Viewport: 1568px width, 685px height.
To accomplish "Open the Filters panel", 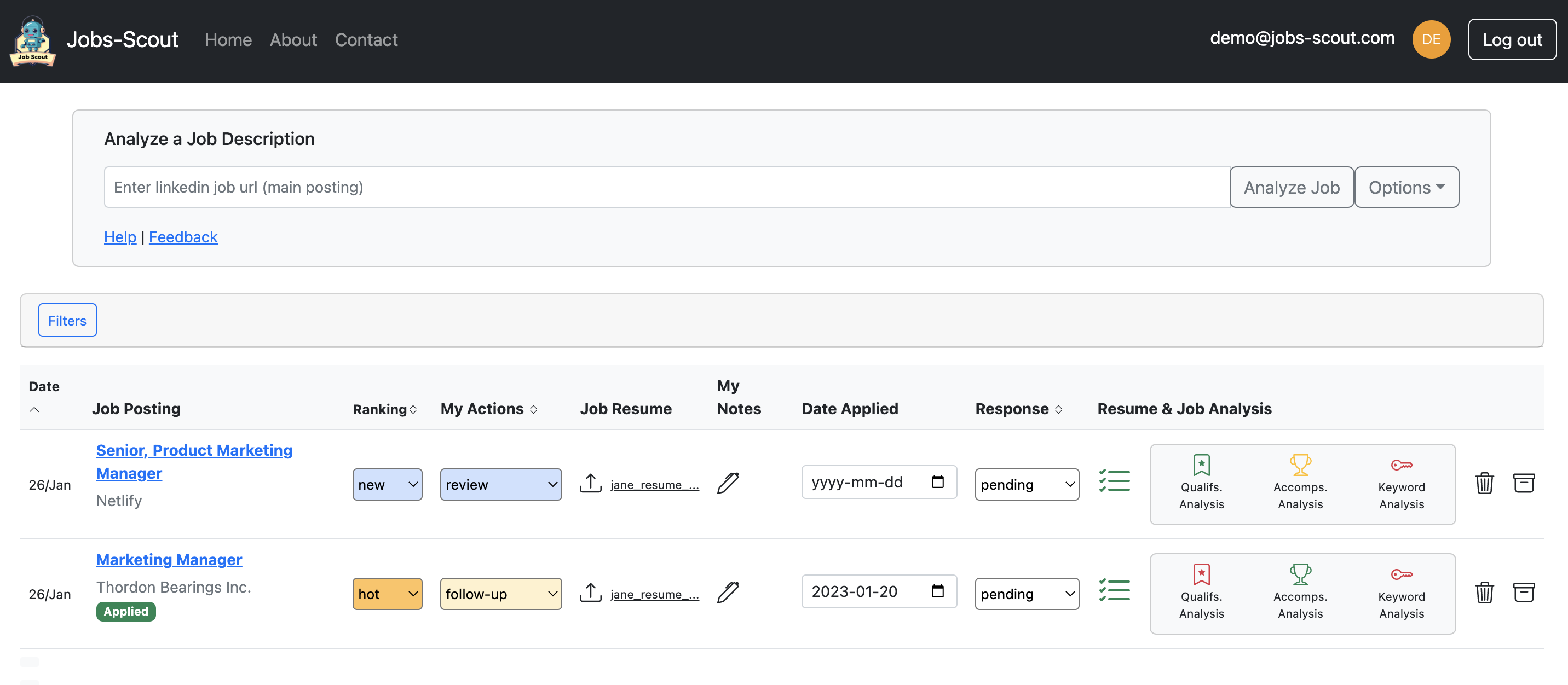I will tap(67, 320).
